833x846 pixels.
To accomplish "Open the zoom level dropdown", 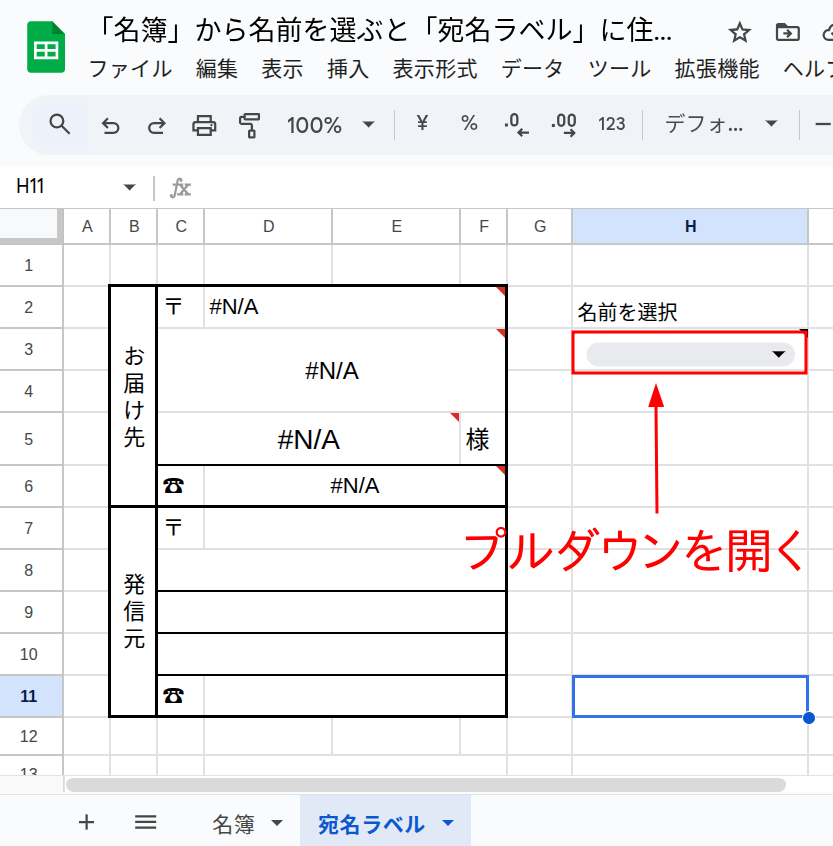I will [332, 125].
